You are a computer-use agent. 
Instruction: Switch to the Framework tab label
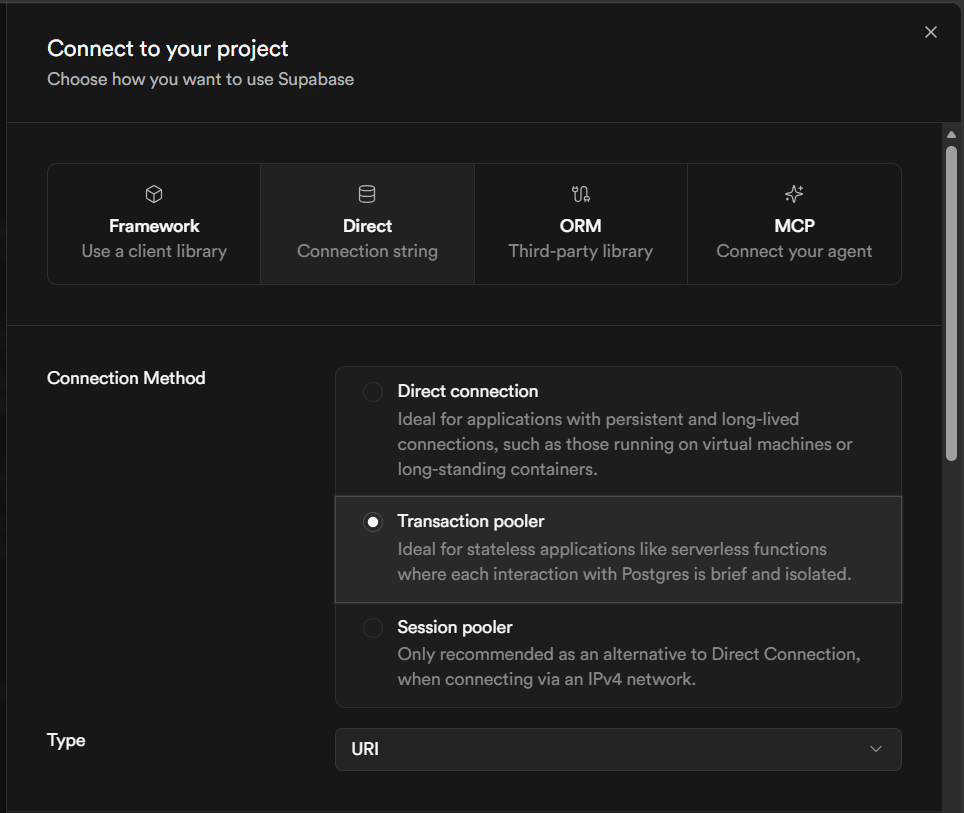pyautogui.click(x=154, y=226)
